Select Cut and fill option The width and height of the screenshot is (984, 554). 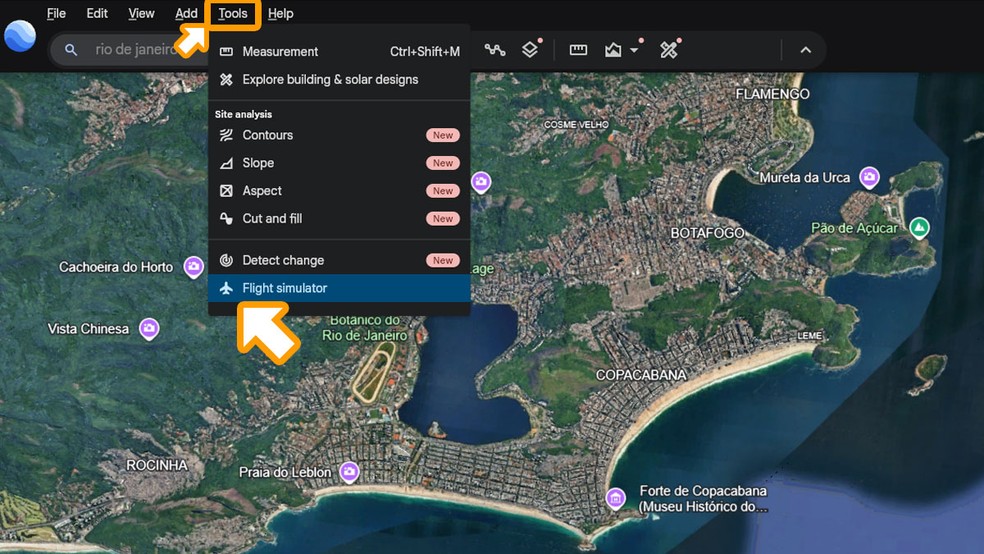coord(340,218)
